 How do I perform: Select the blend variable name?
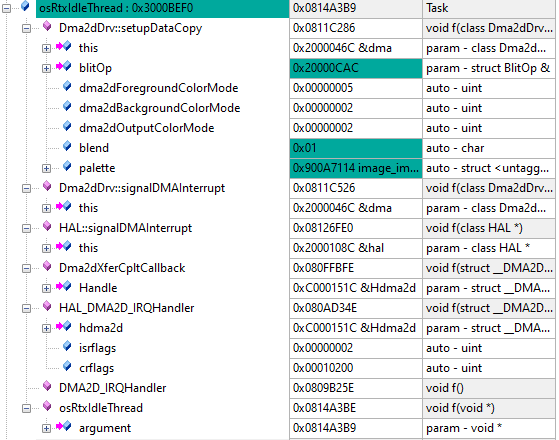pyautogui.click(x=94, y=148)
